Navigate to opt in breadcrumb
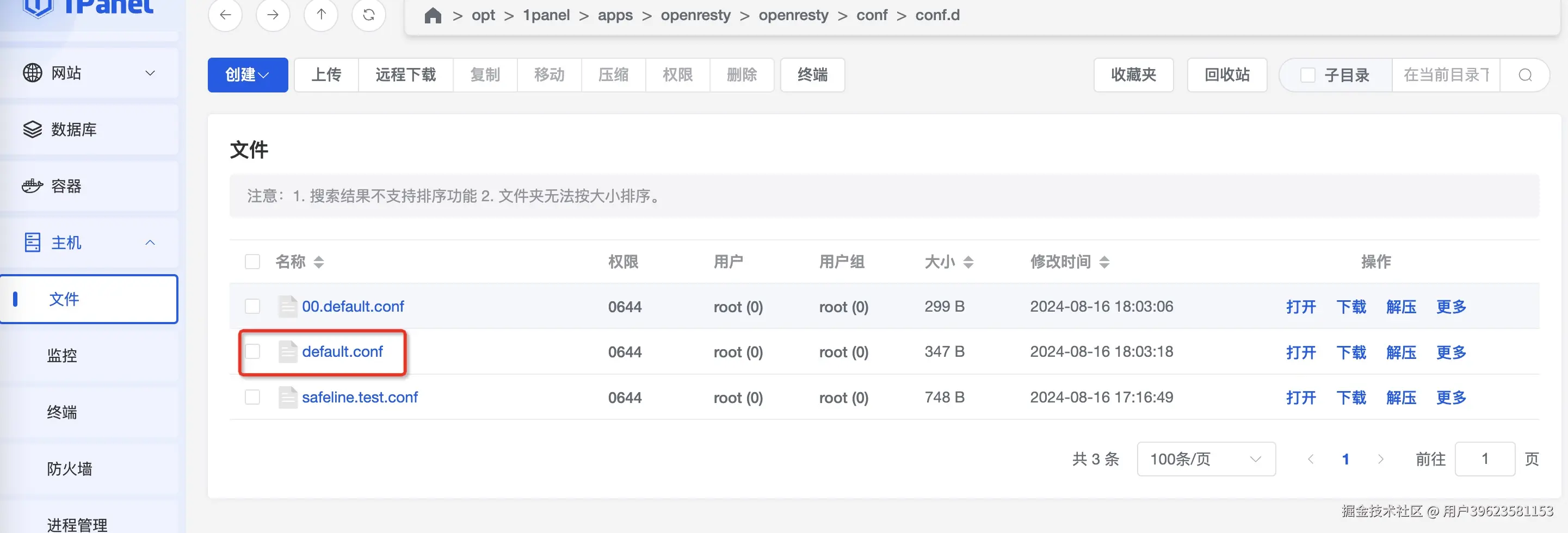 click(x=483, y=15)
